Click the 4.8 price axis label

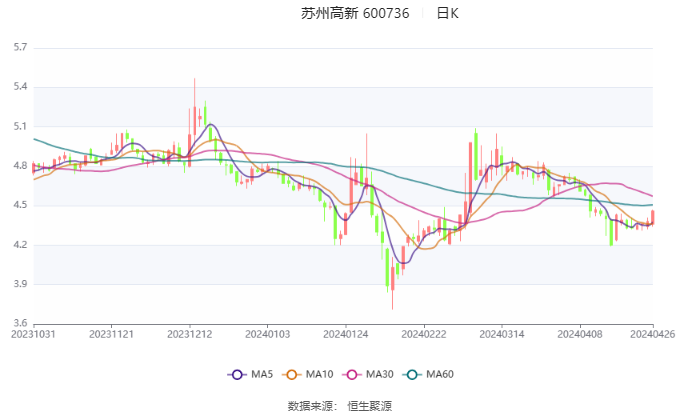(20, 166)
